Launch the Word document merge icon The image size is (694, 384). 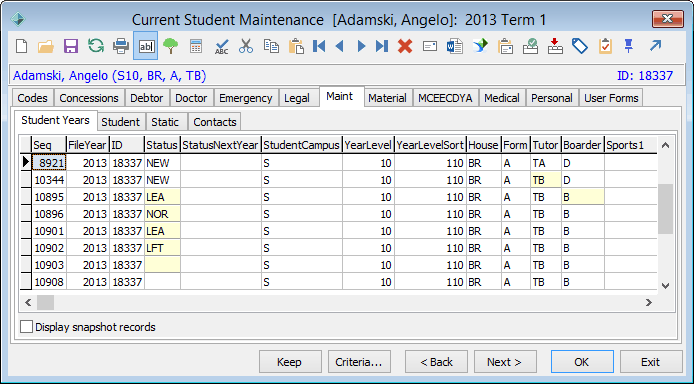(455, 46)
